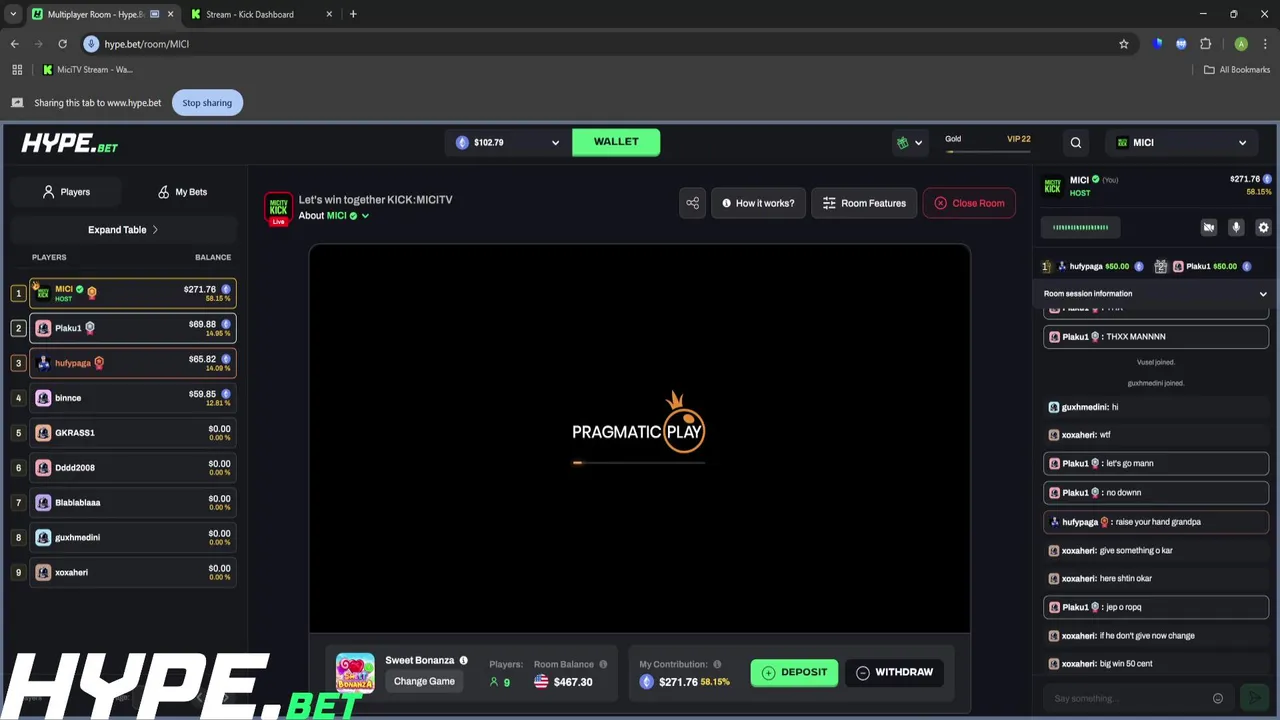Screen dimensions: 1280x720
Task: Click the players count icon under Players
Action: tap(493, 682)
